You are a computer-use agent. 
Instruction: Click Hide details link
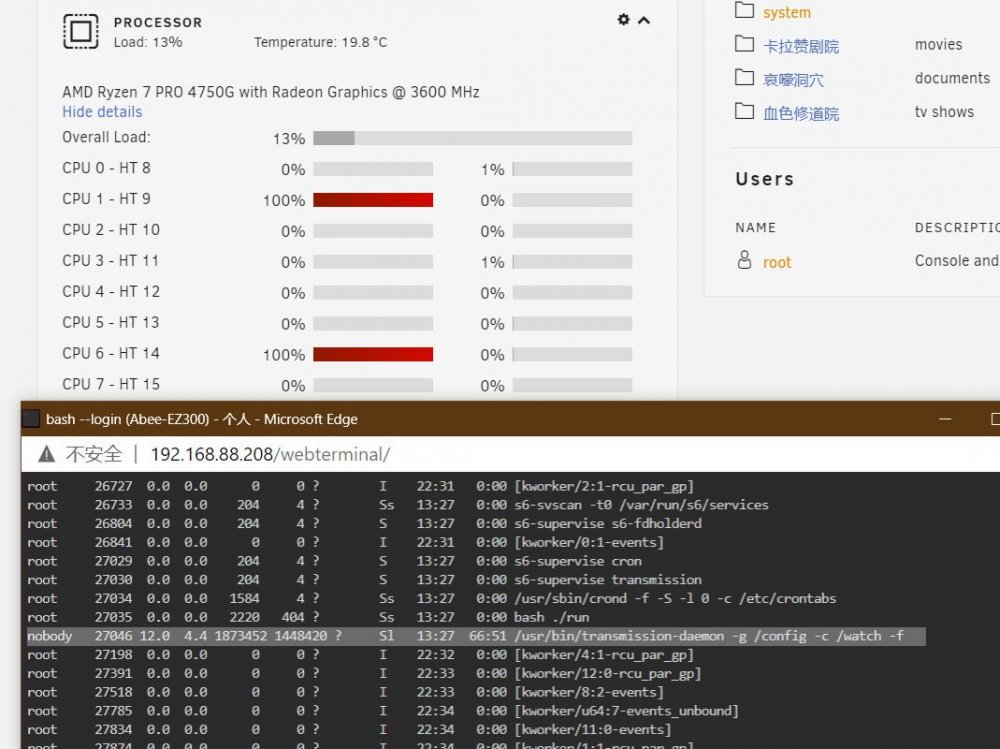(102, 112)
